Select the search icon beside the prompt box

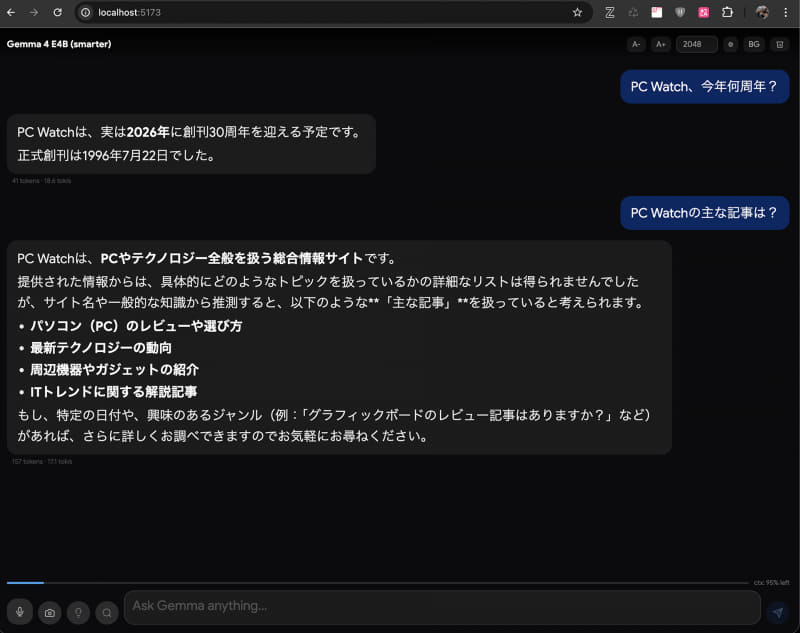(107, 612)
